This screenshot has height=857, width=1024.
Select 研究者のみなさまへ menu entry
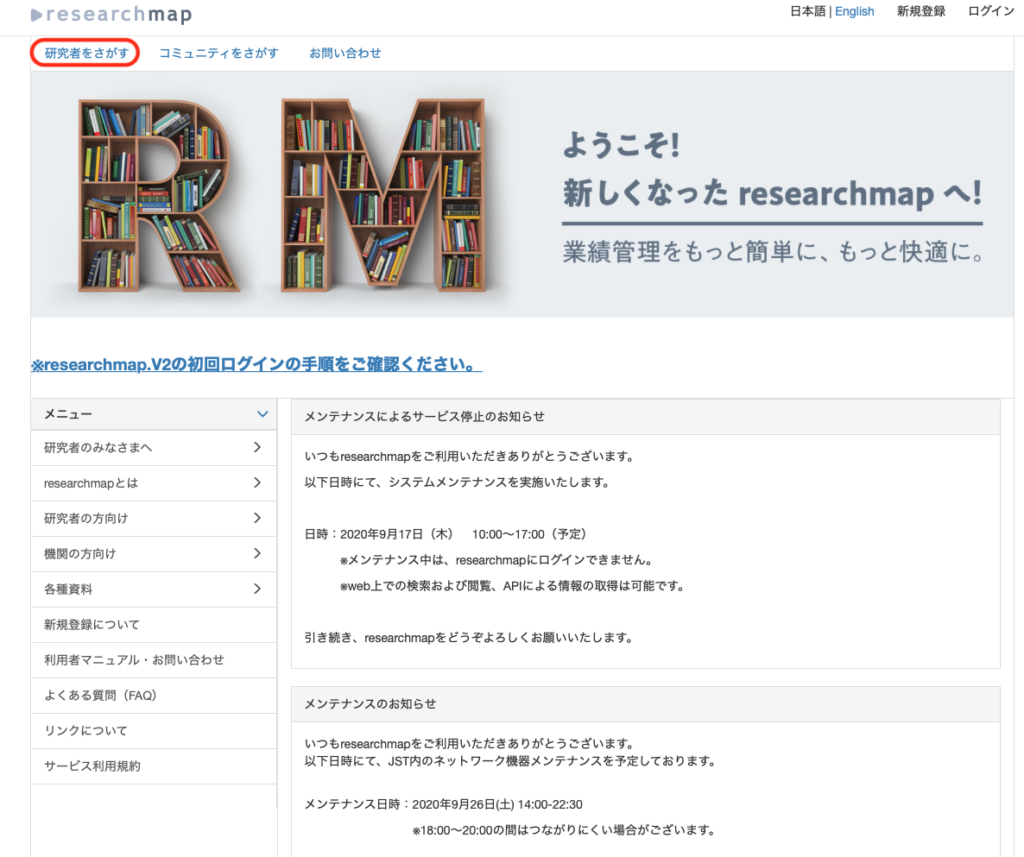153,447
